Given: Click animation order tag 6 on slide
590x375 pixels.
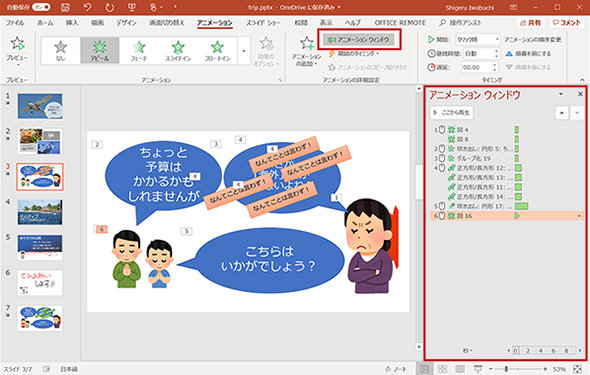Looking at the screenshot, I should [101, 229].
